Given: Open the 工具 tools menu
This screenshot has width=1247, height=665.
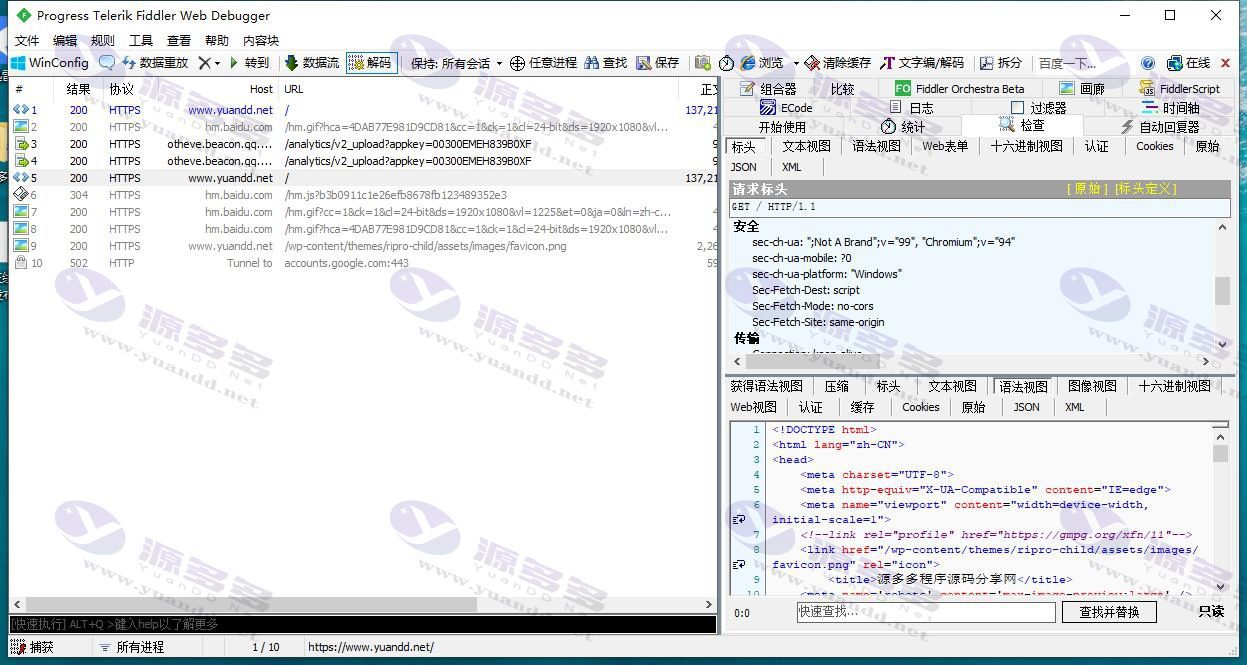Looking at the screenshot, I should tap(141, 40).
